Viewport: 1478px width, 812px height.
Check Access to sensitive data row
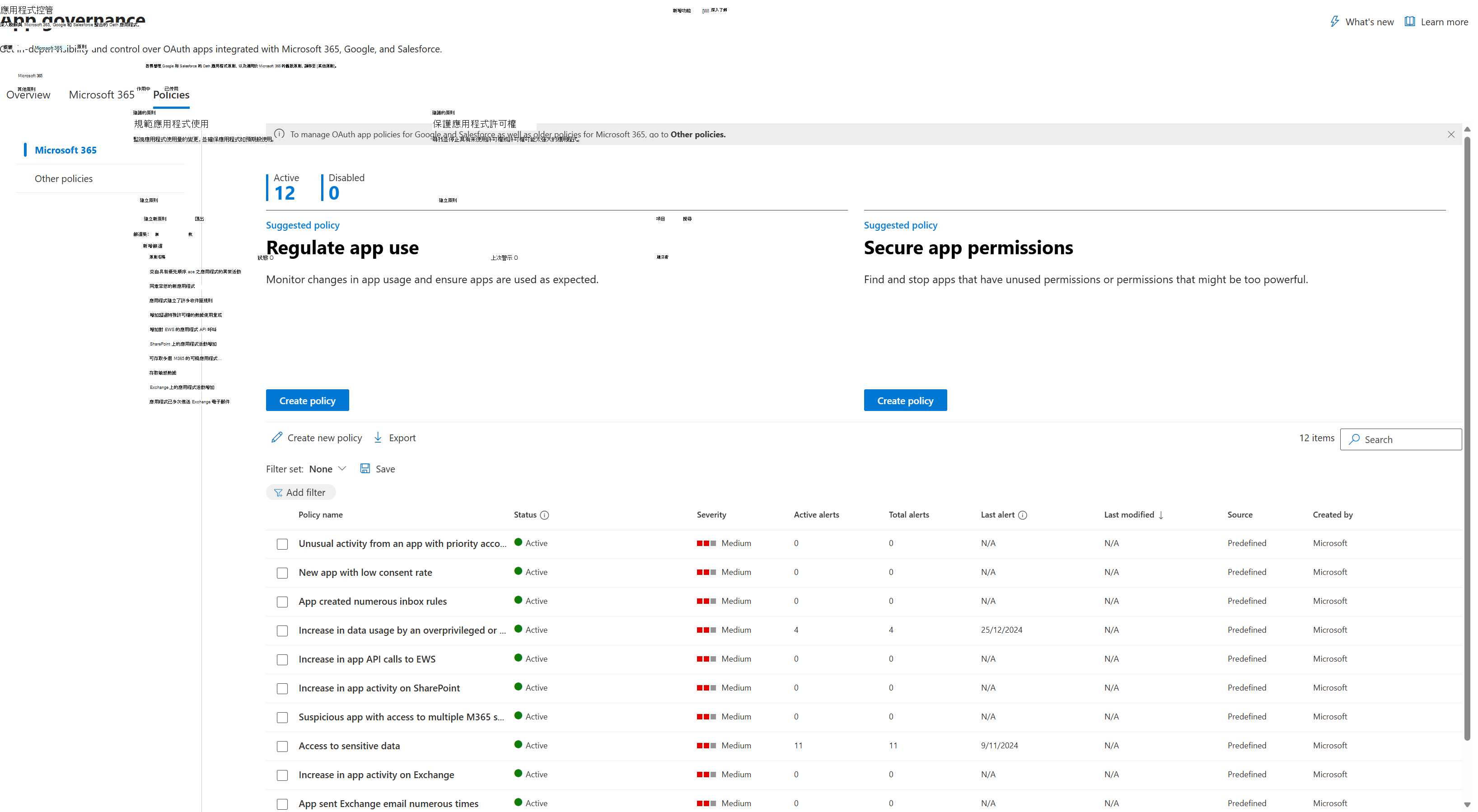282,747
